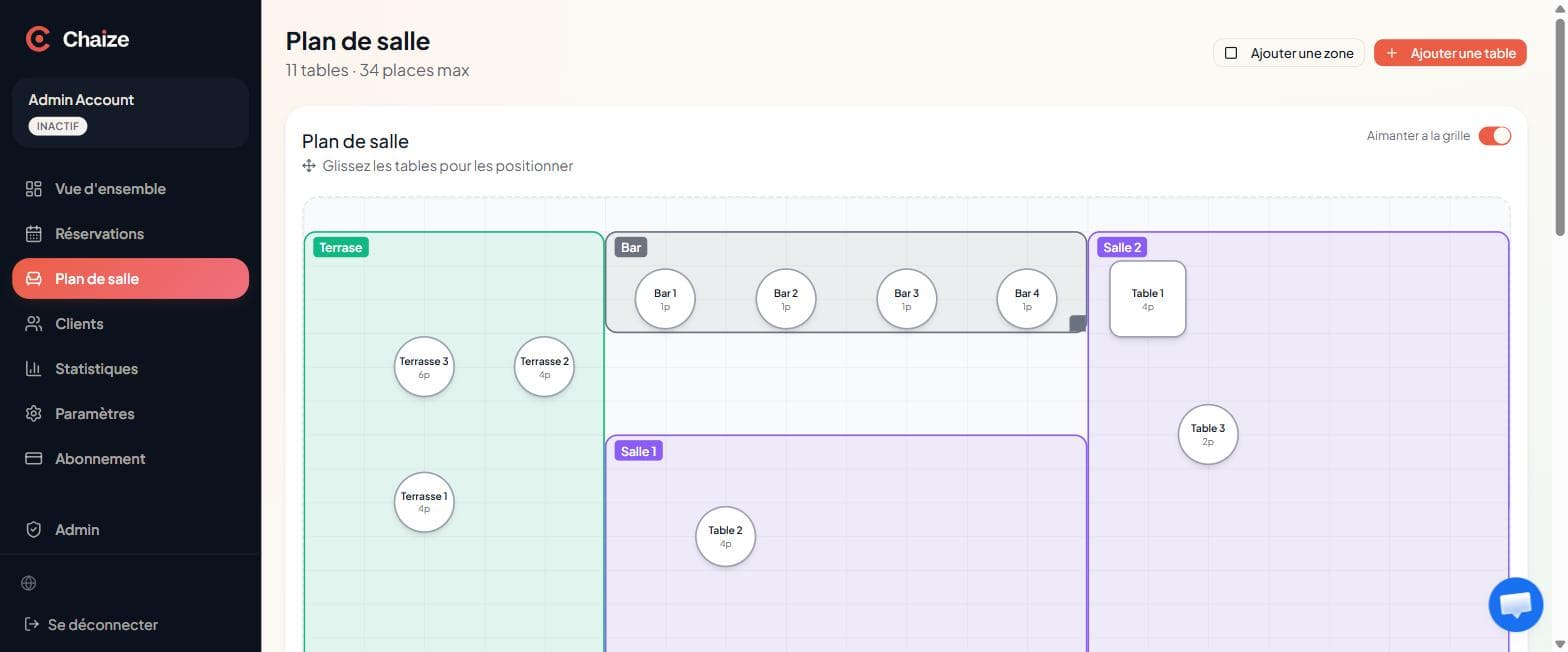Open the chat support bubble
The height and width of the screenshot is (652, 1568).
click(x=1515, y=605)
